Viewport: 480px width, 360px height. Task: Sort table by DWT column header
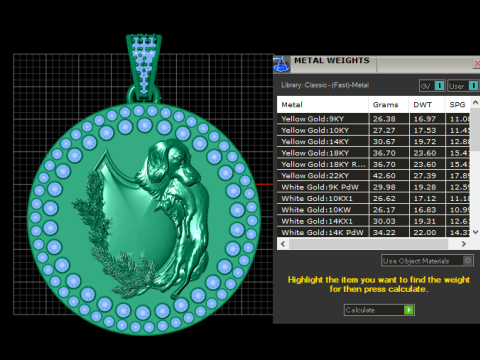(x=427, y=105)
